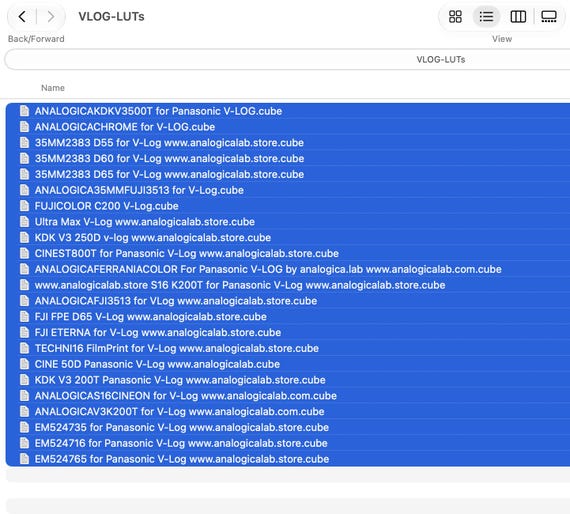The width and height of the screenshot is (570, 514).
Task: Click file icon of FJI ETERNA row
Action: click(24, 332)
